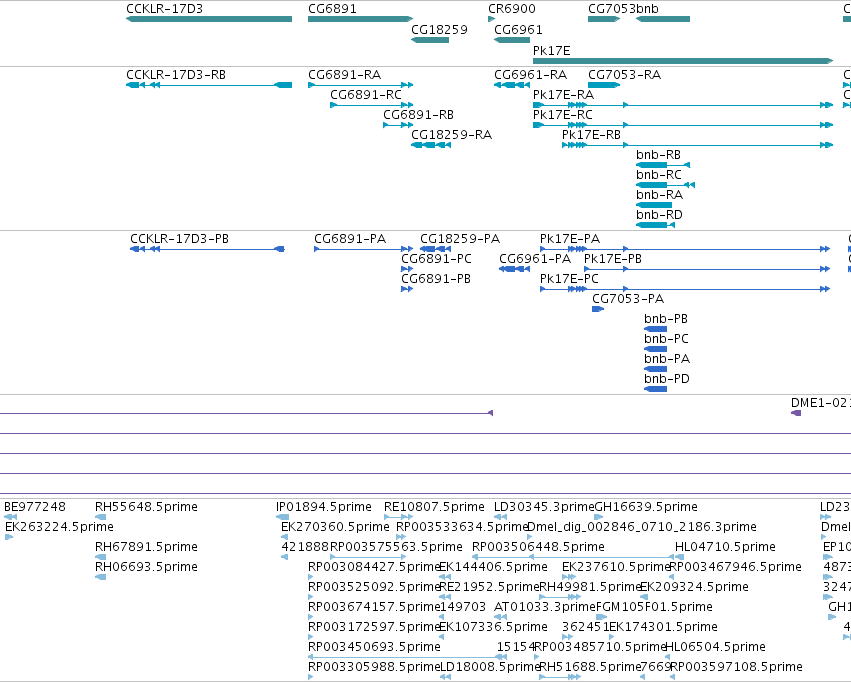Click the EK174301.5prime EST label
Viewport: 851px width, 682px height.
point(663,627)
